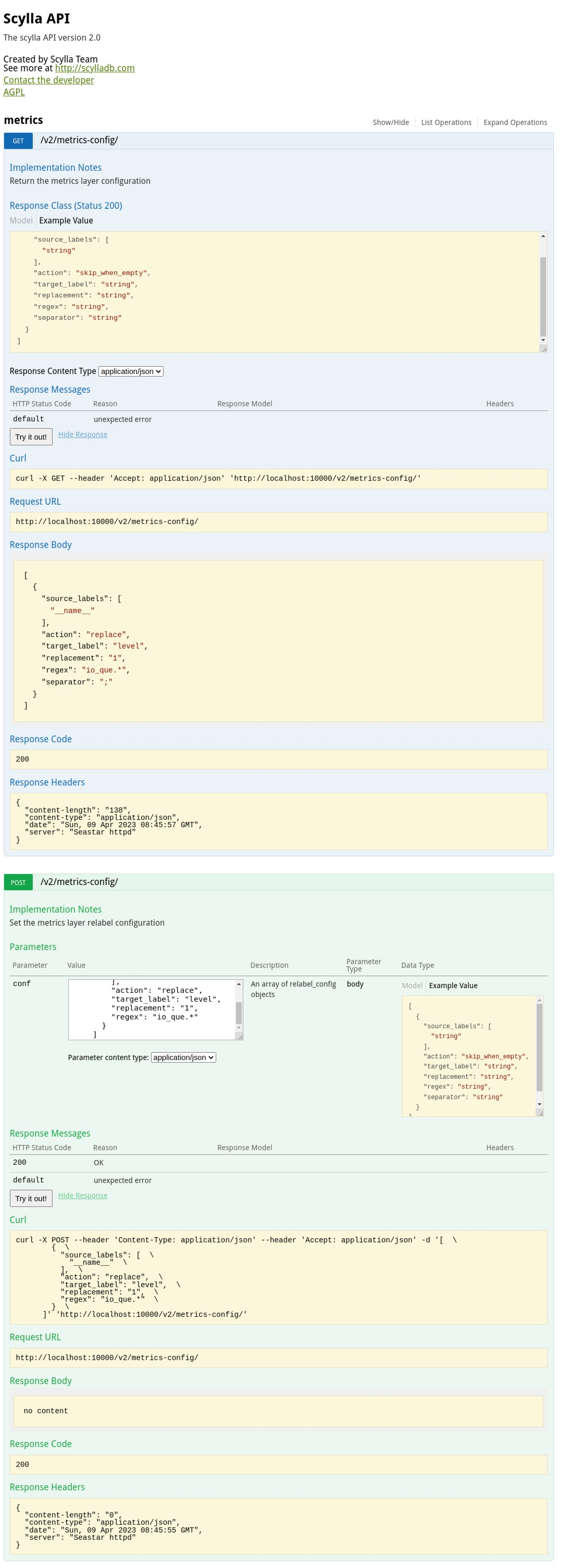Screen dimensions: 568x1568
Task: Open Response Content Type dropdown
Action: [131, 371]
